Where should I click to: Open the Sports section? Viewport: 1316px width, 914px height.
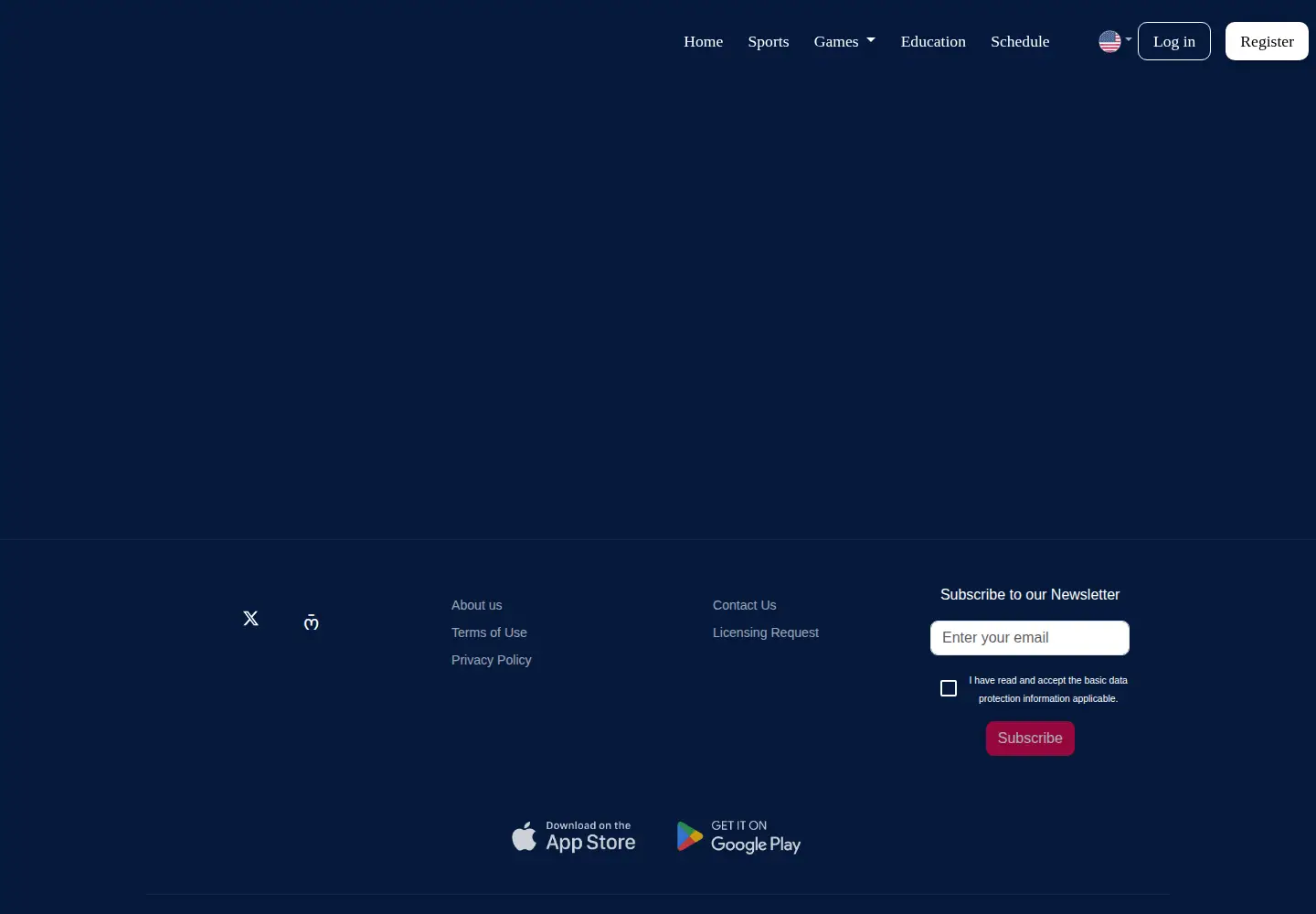[769, 41]
